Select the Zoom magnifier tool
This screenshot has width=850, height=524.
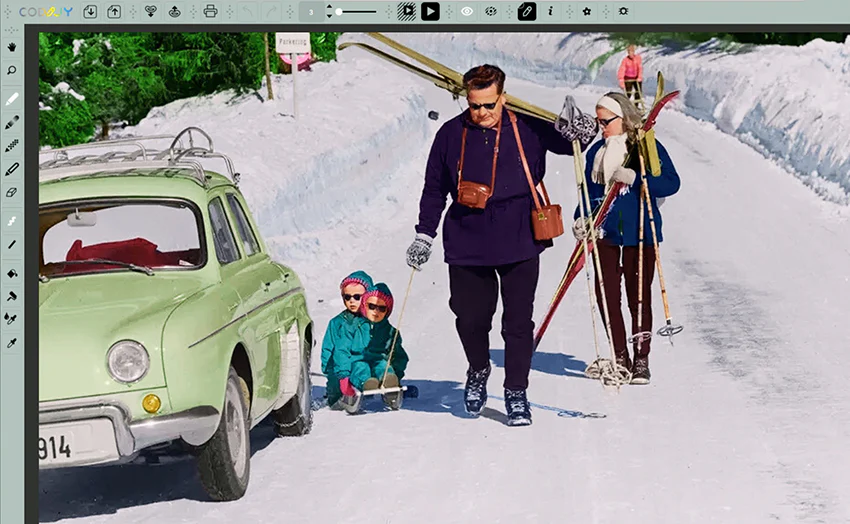[x=11, y=70]
